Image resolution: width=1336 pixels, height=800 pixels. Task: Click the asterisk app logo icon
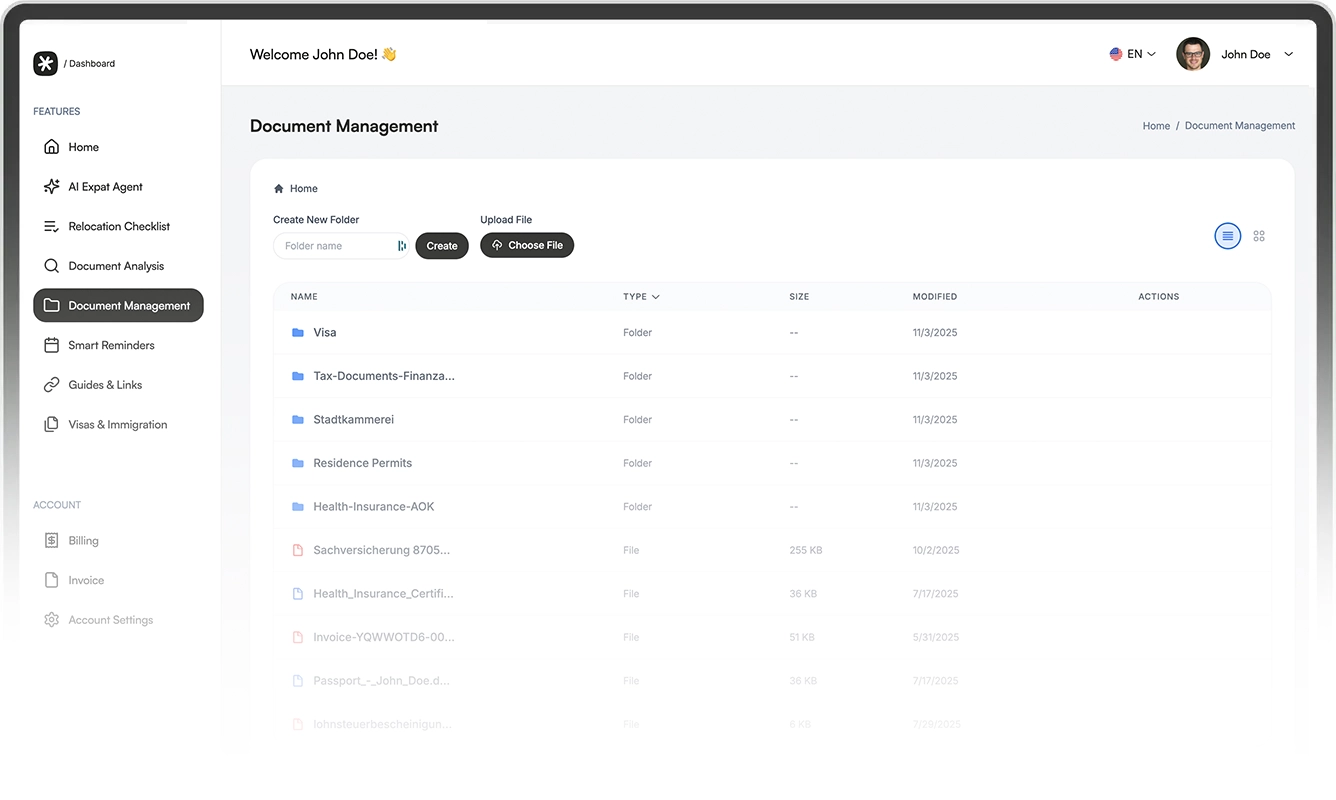tap(45, 63)
